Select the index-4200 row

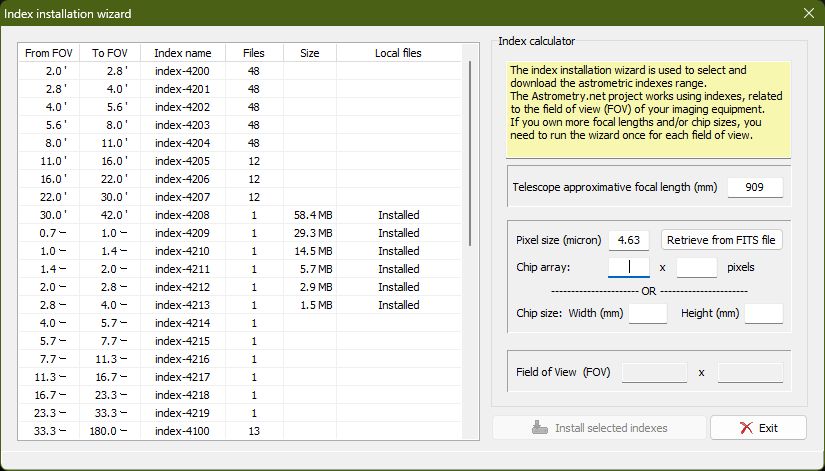[183, 71]
